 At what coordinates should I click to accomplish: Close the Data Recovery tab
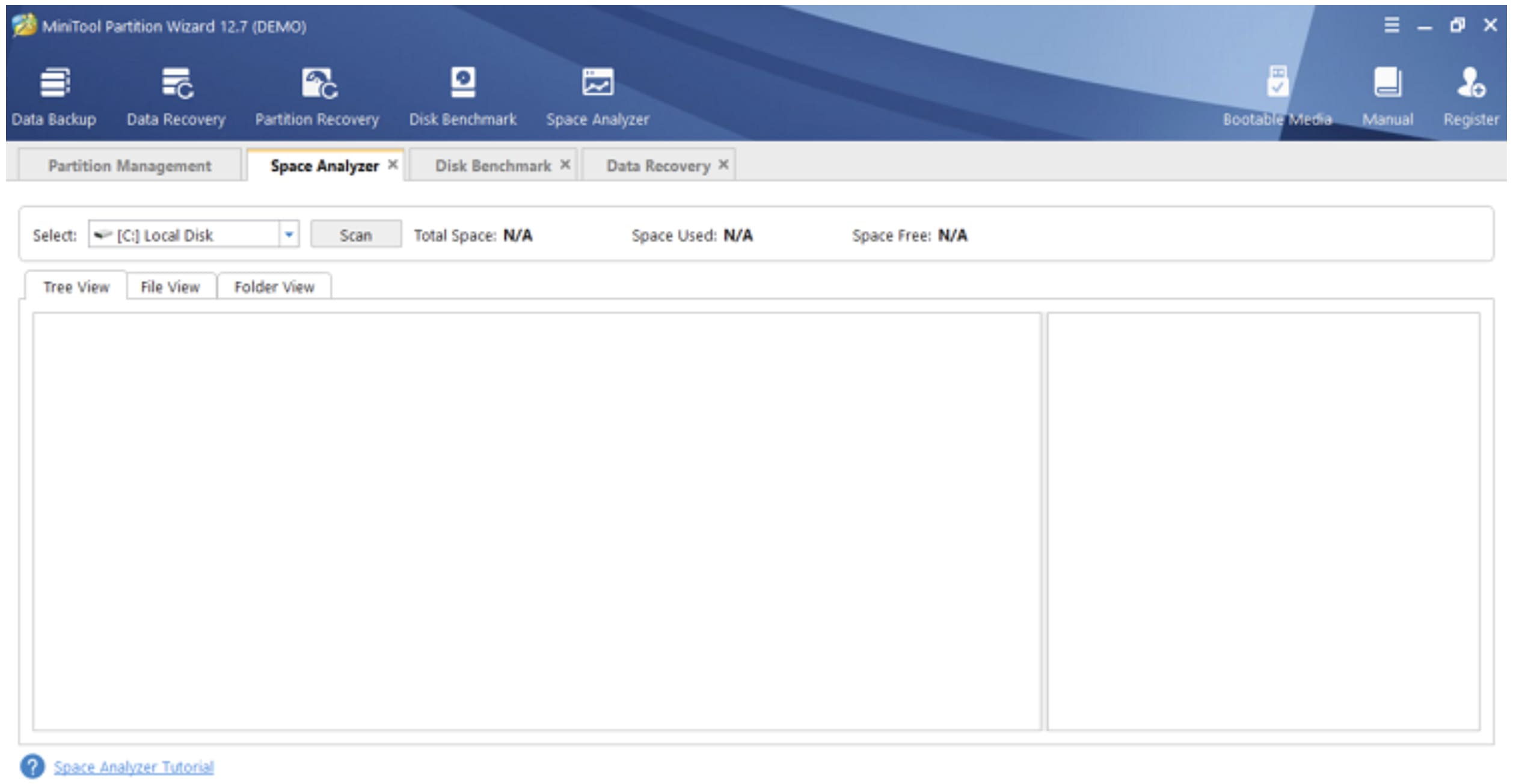click(x=723, y=164)
